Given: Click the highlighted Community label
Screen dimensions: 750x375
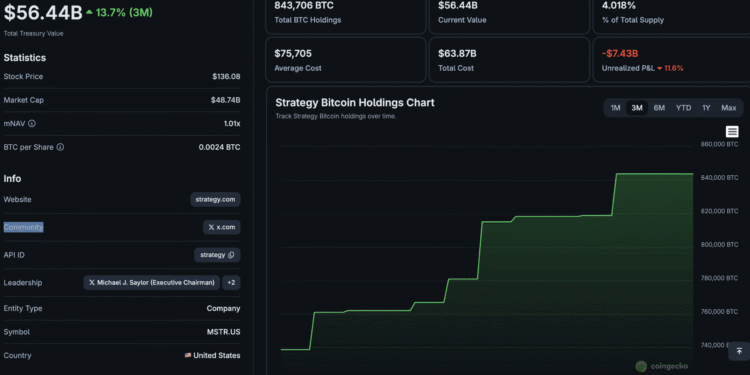Looking at the screenshot, I should point(23,227).
